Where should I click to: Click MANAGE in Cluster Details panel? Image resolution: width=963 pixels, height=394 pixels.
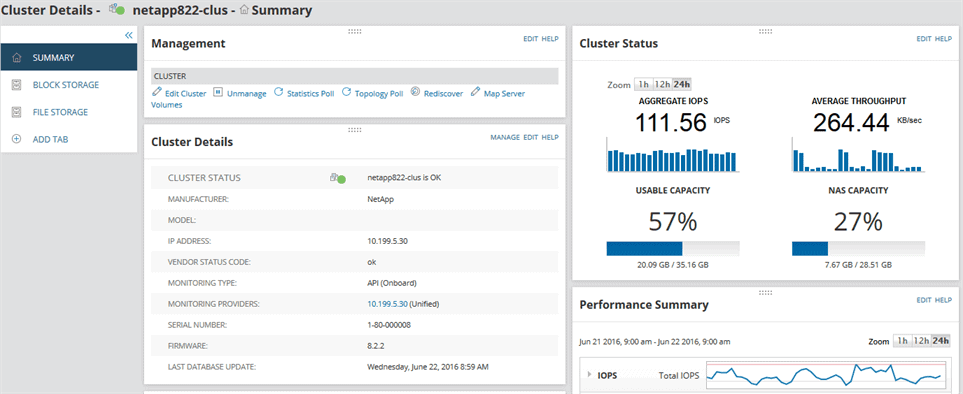[x=505, y=137]
